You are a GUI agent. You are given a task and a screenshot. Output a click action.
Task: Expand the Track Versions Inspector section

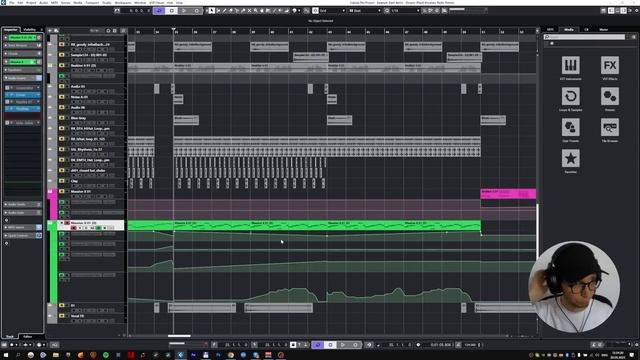coord(22,45)
